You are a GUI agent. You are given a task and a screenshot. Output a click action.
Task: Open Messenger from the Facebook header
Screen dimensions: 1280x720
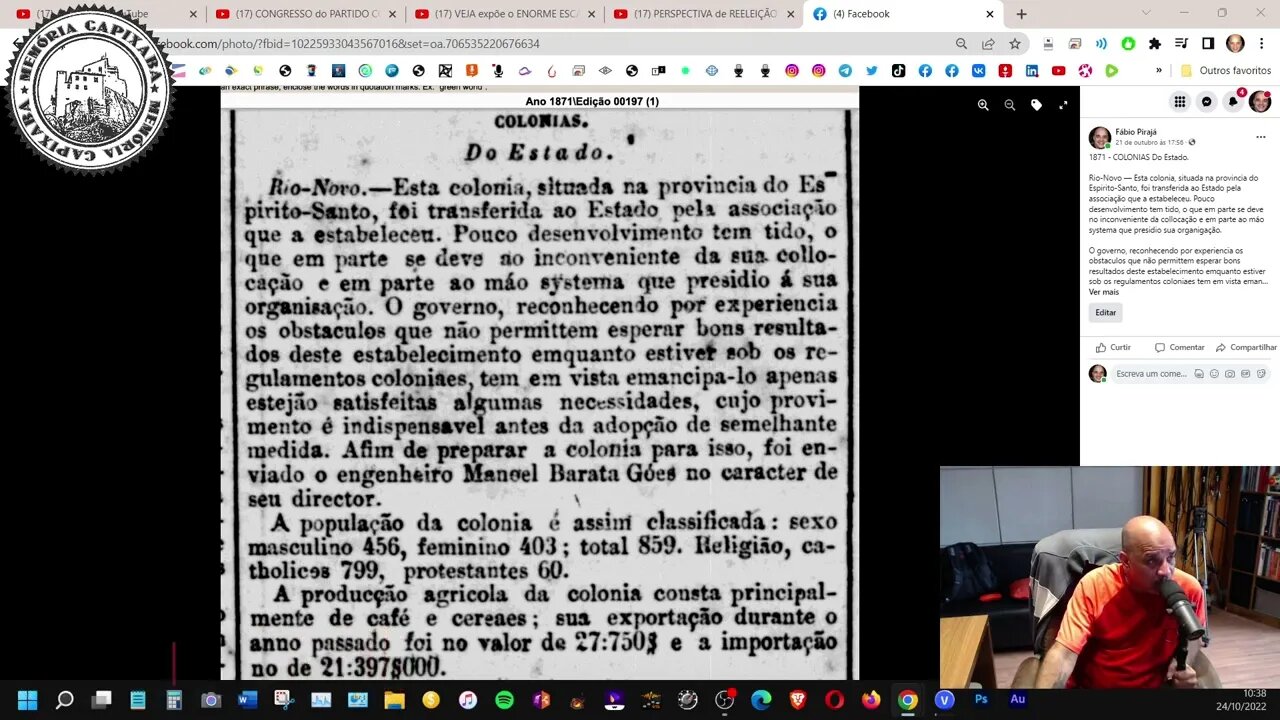[x=1207, y=102]
